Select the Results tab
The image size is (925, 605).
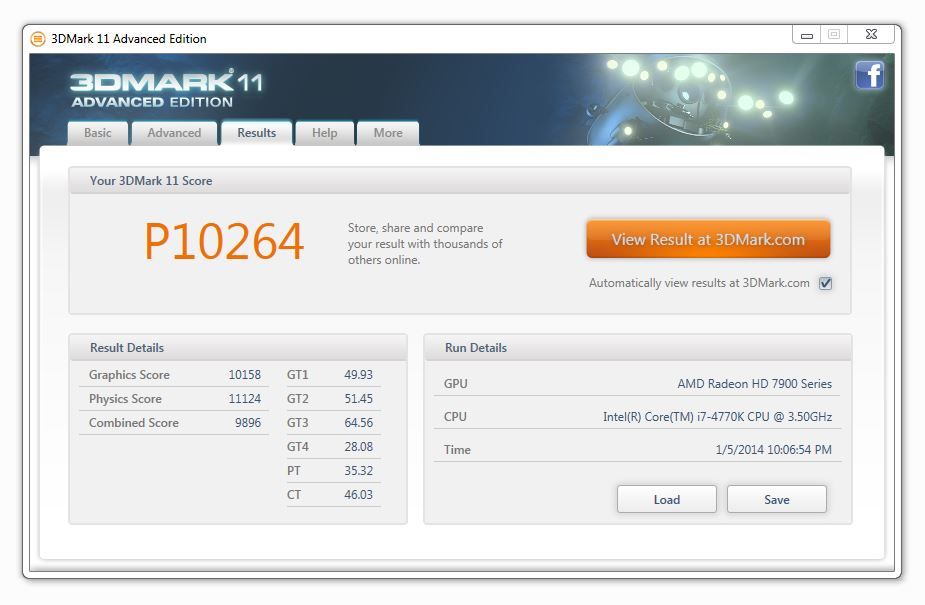pos(257,133)
